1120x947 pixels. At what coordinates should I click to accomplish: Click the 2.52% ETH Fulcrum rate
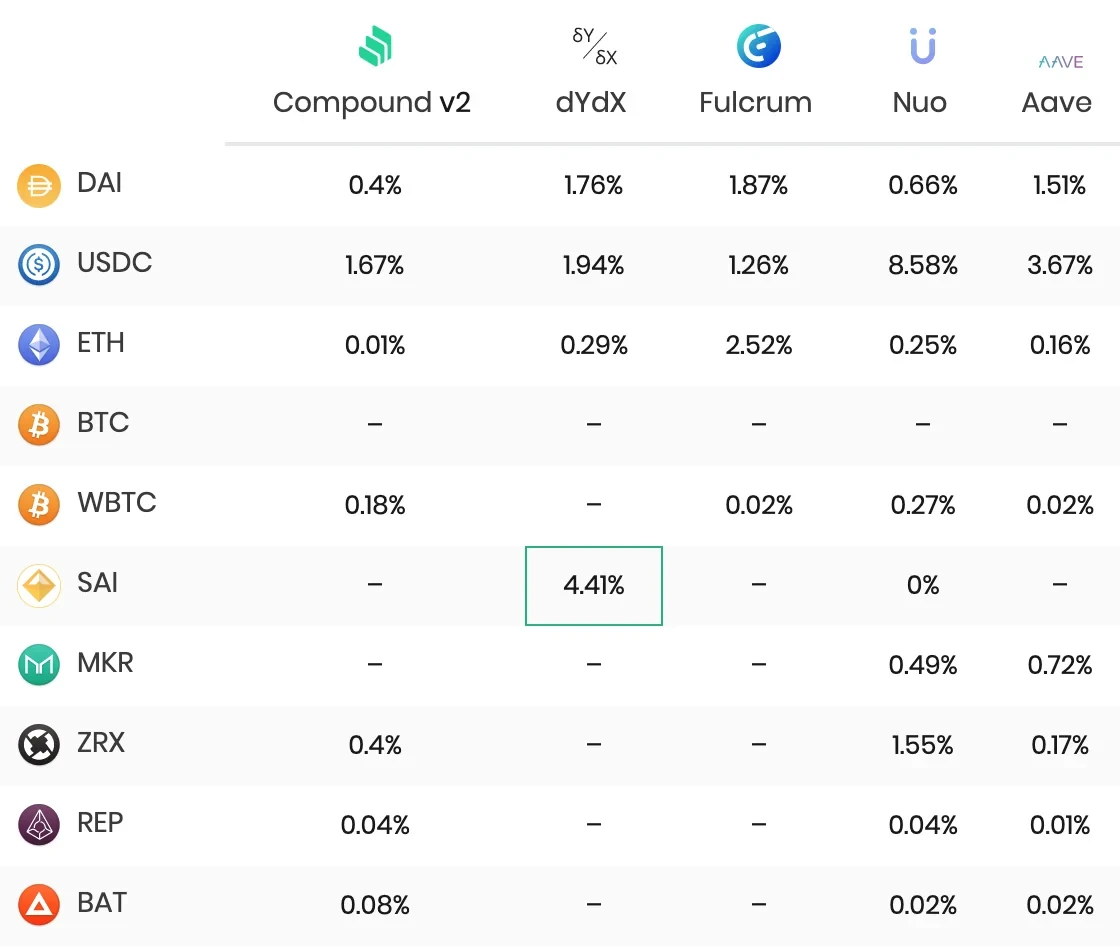(759, 345)
